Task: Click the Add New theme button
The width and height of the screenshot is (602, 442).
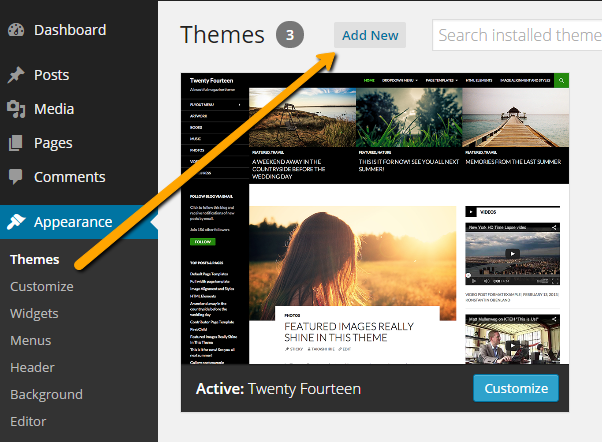Action: [370, 35]
